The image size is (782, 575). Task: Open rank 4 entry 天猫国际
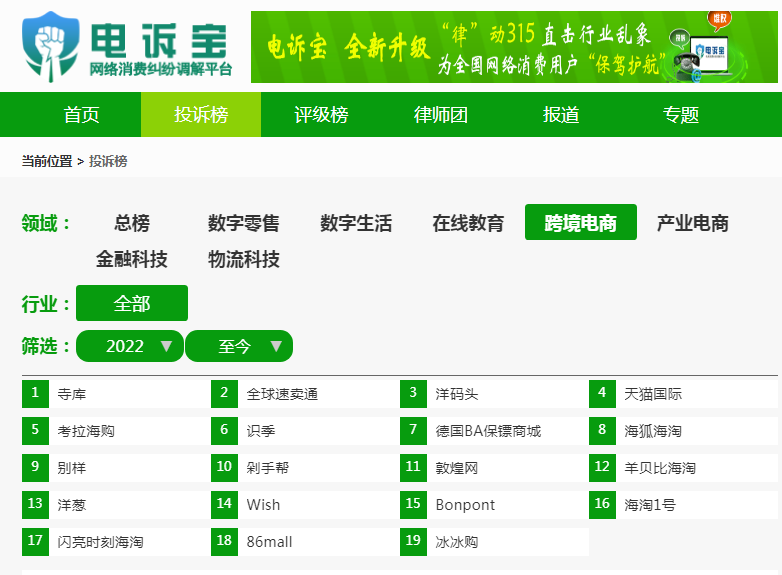(653, 394)
